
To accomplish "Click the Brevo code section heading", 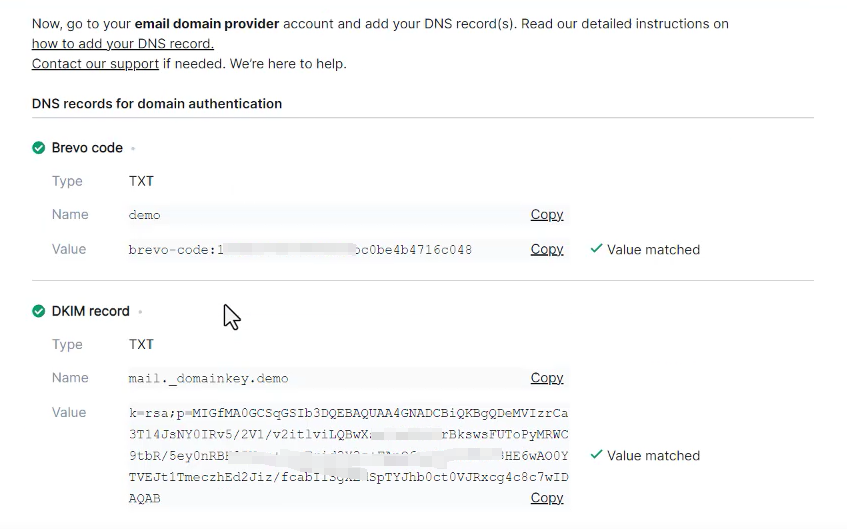I will [87, 148].
